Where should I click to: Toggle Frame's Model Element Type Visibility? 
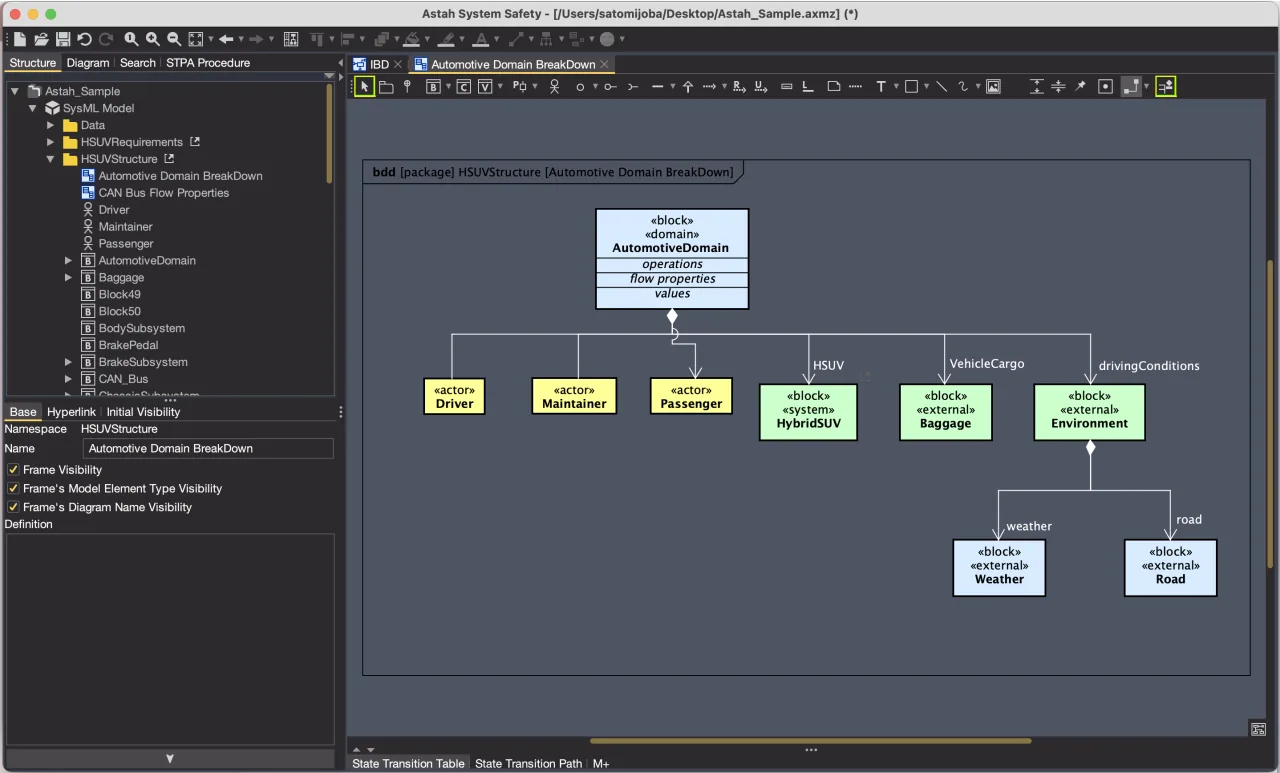[13, 489]
